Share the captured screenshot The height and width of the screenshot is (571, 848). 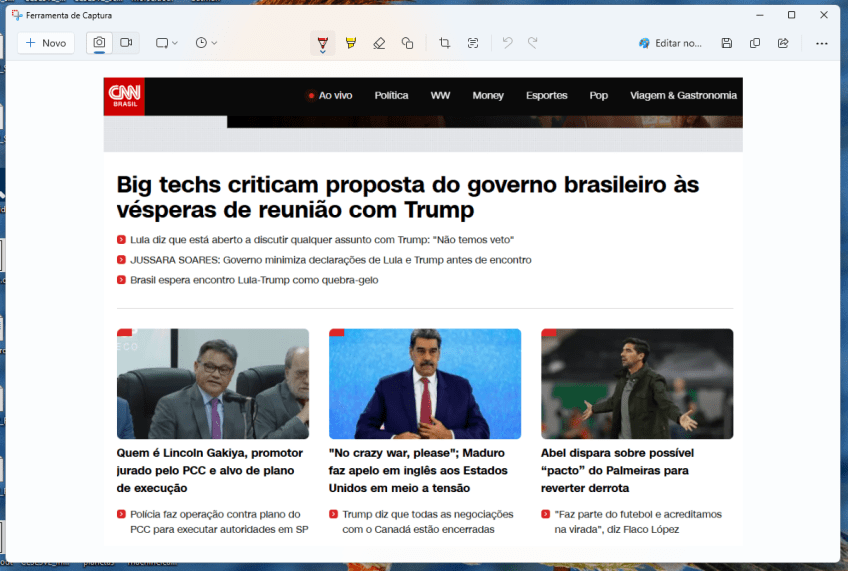click(783, 43)
